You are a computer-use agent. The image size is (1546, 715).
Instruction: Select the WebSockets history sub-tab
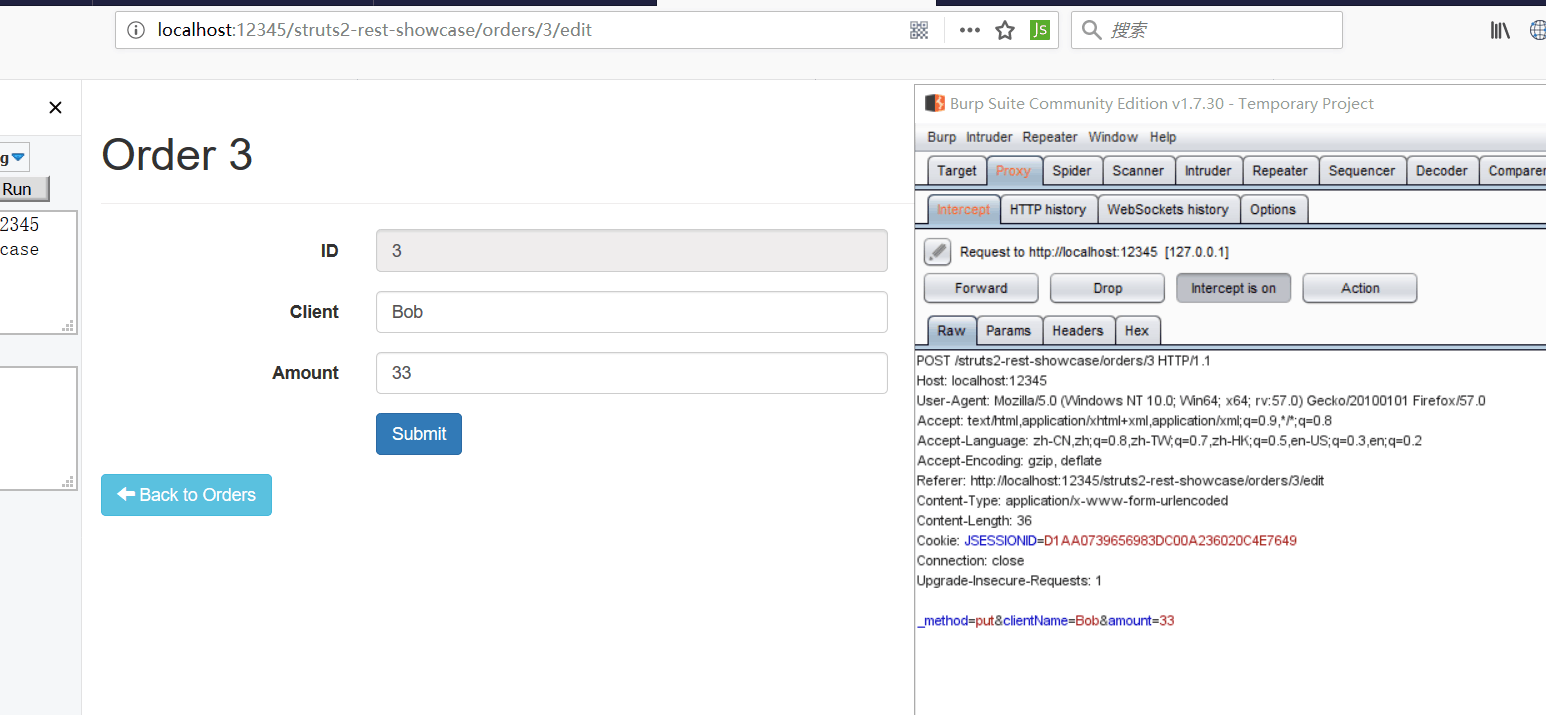click(1168, 210)
